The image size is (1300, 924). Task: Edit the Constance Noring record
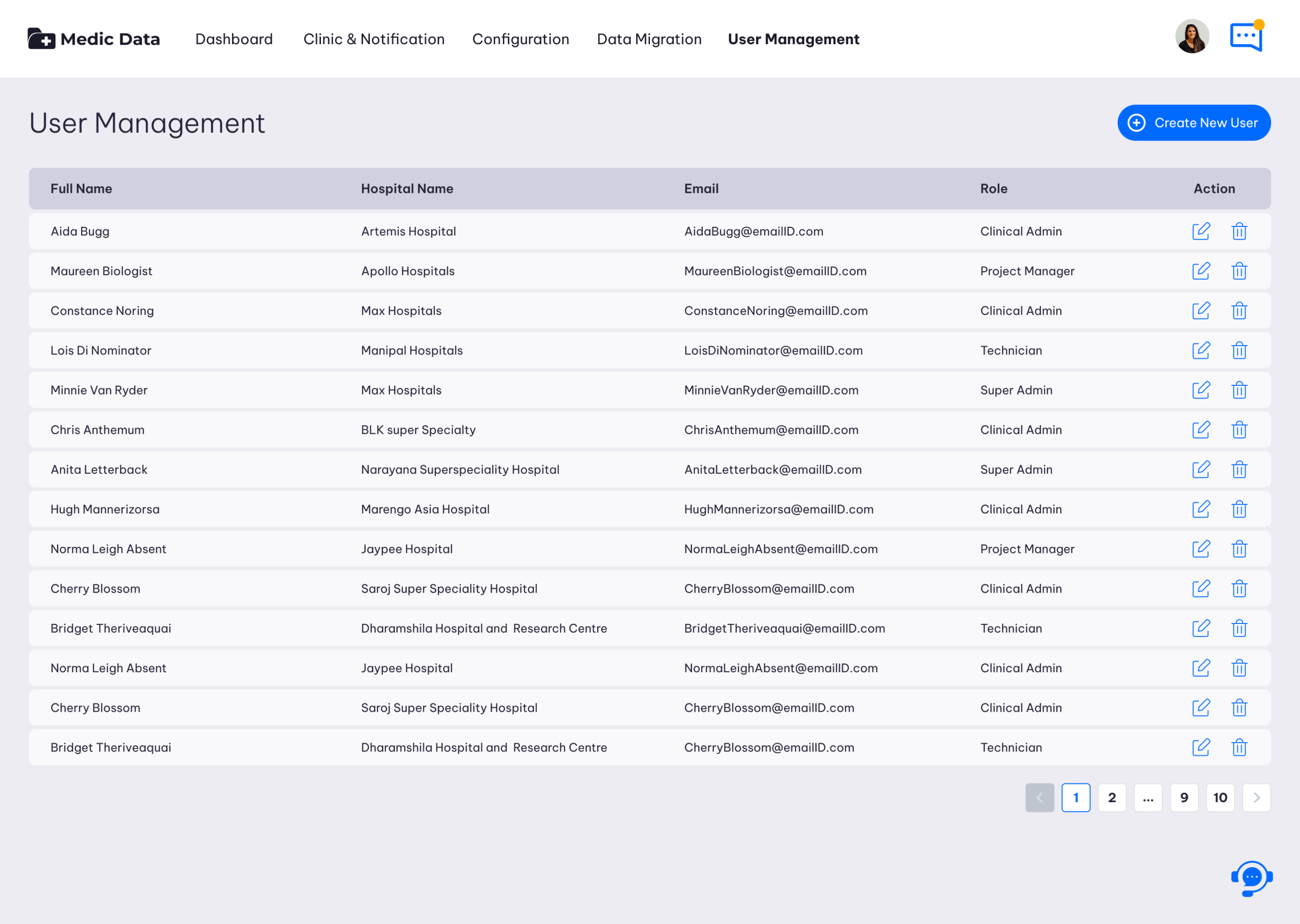pyautogui.click(x=1200, y=311)
